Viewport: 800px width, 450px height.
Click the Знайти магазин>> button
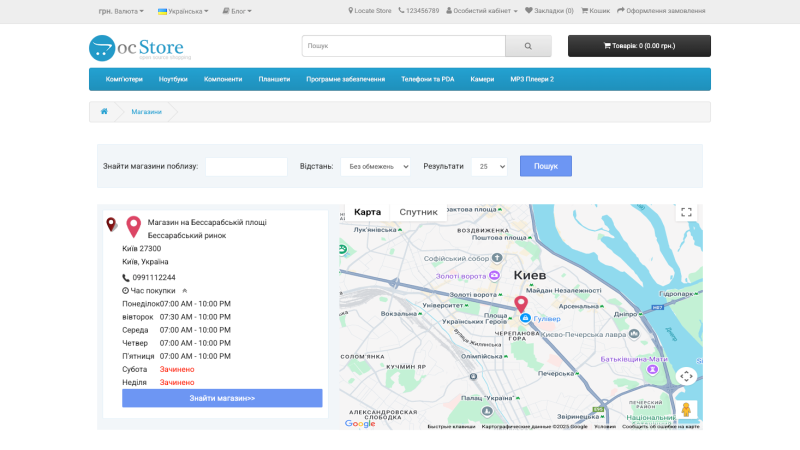(x=222, y=398)
